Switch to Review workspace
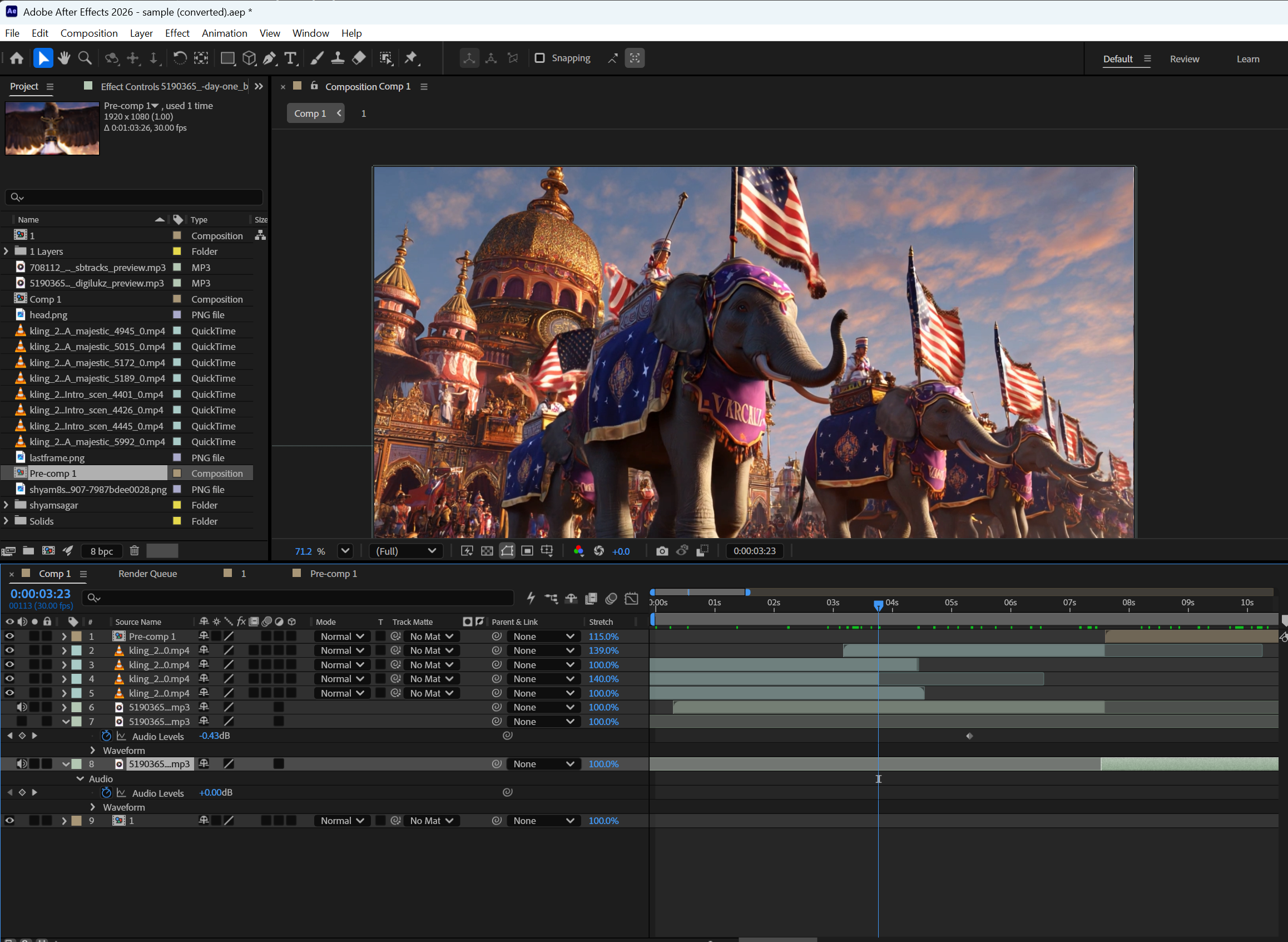This screenshot has width=1288, height=942. click(x=1184, y=60)
